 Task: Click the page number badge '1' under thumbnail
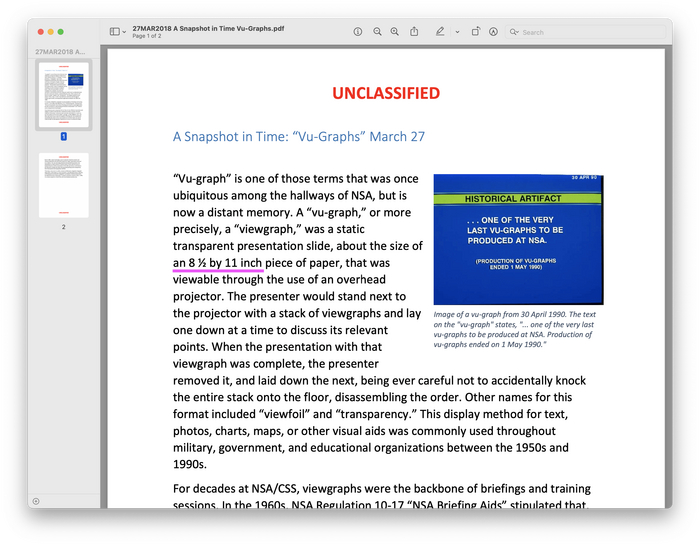tap(64, 137)
